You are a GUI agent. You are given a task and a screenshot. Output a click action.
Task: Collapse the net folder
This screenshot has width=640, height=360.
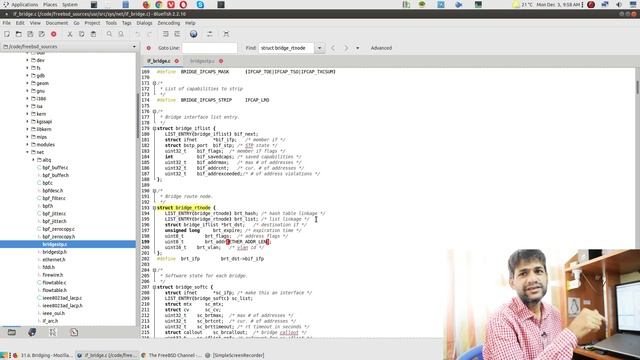pyautogui.click(x=27, y=152)
